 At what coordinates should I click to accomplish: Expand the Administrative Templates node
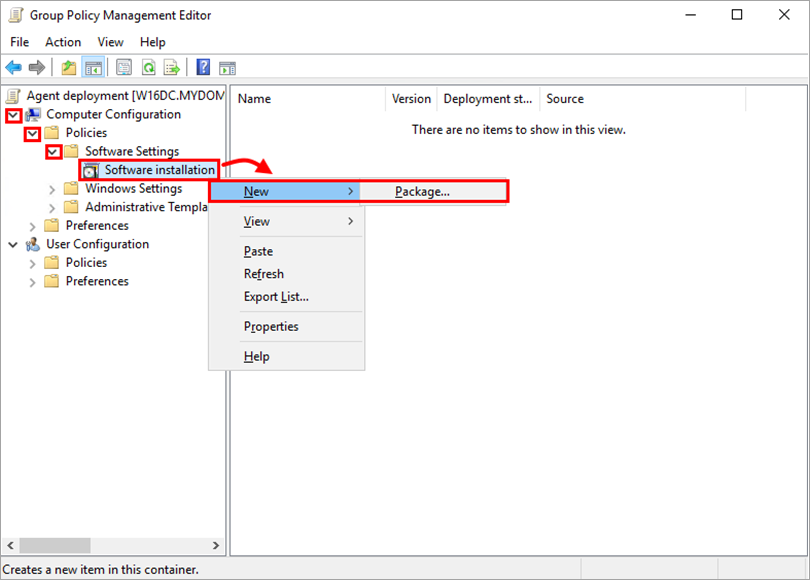pyautogui.click(x=51, y=206)
